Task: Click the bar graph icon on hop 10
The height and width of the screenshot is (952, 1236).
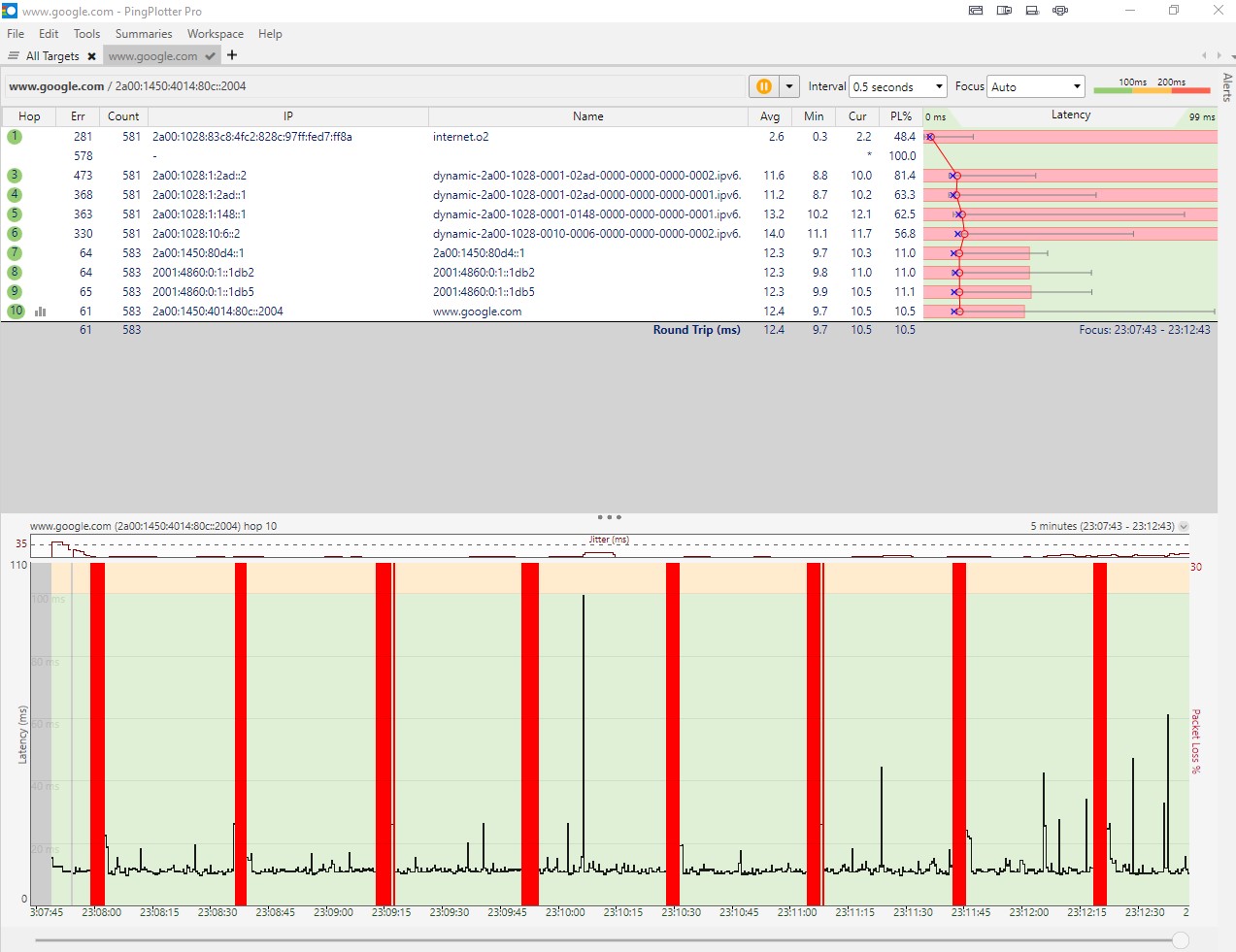Action: [41, 312]
